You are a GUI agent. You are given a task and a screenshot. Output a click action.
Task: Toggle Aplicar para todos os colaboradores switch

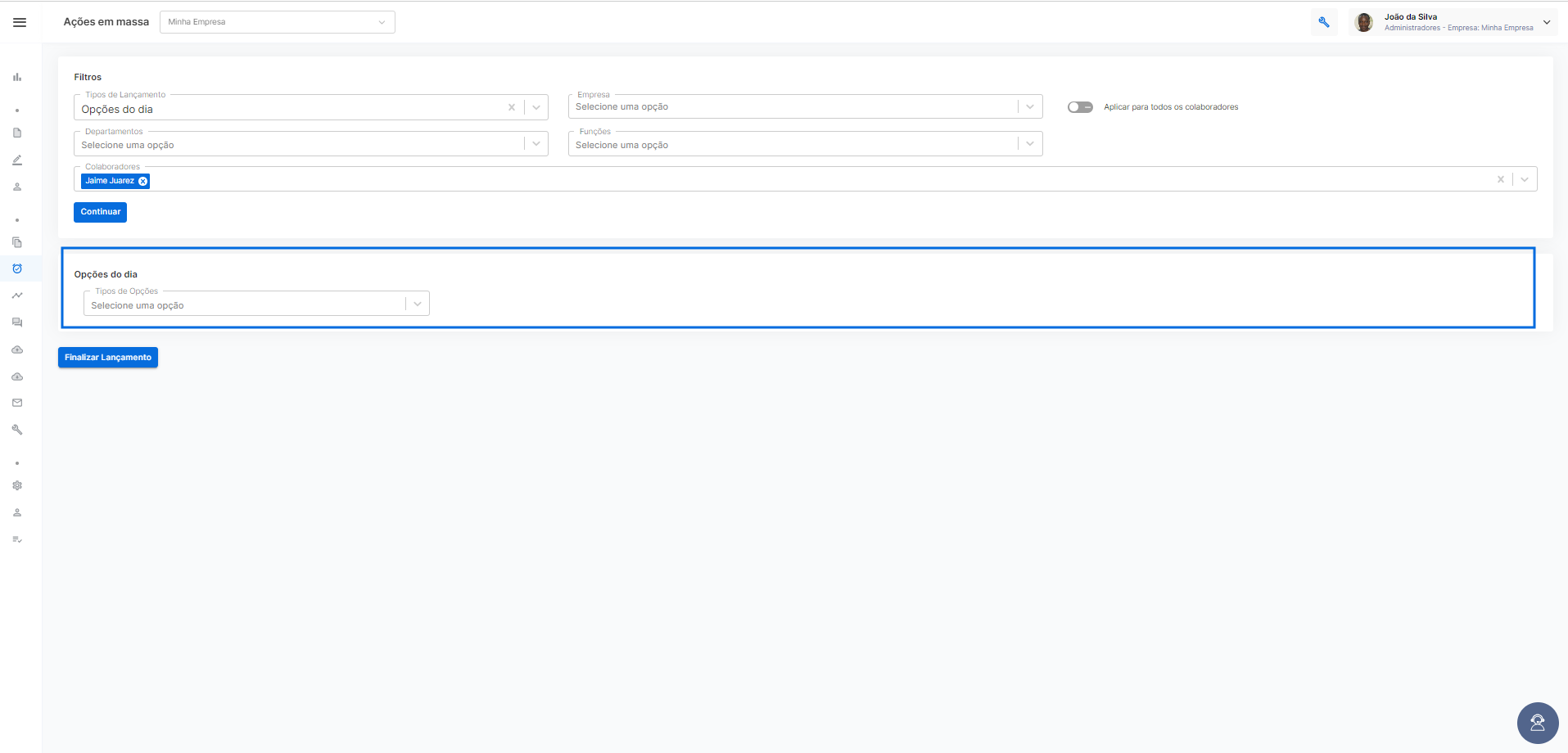1080,107
